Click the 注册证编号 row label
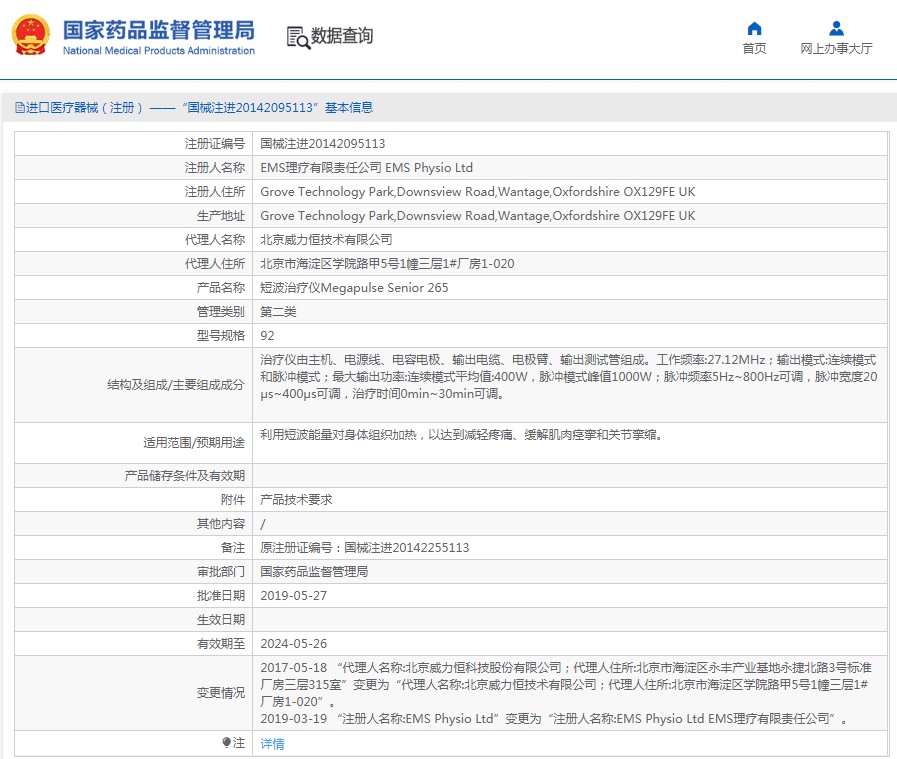 click(x=215, y=144)
